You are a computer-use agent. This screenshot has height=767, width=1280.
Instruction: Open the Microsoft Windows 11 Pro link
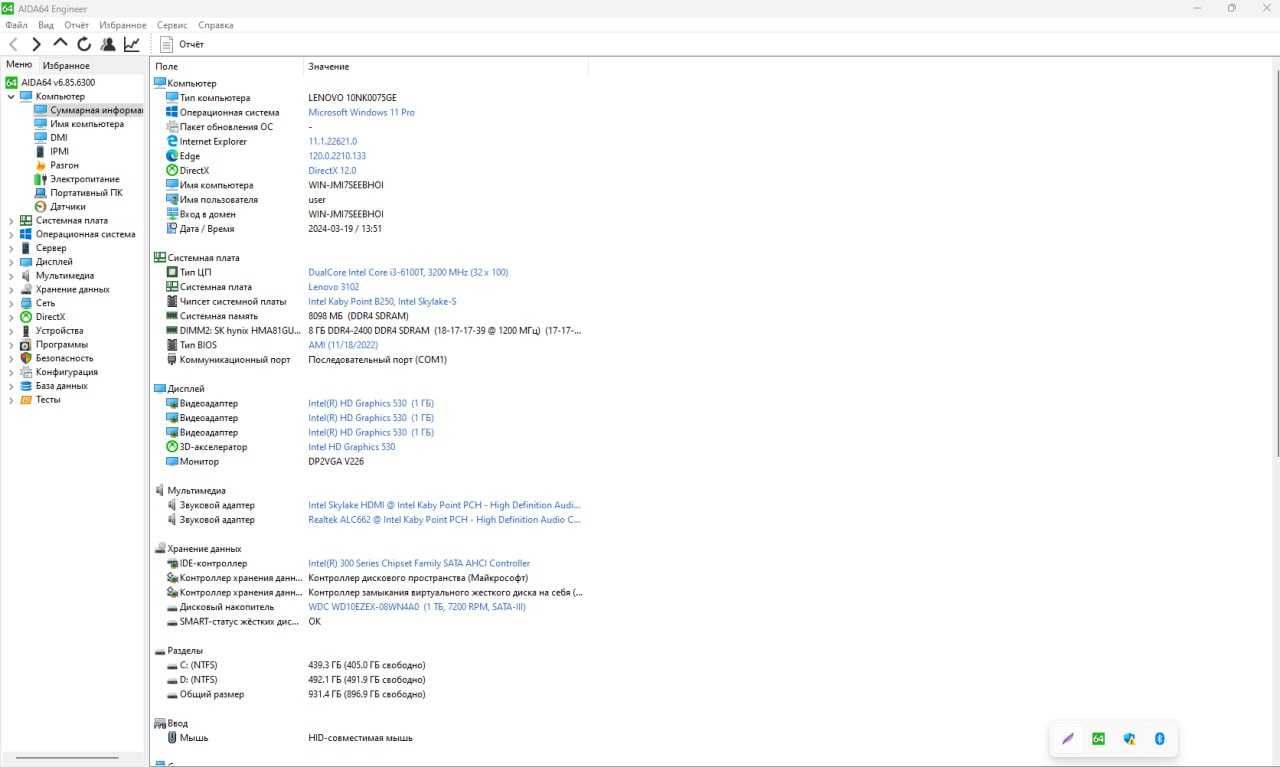[x=361, y=112]
